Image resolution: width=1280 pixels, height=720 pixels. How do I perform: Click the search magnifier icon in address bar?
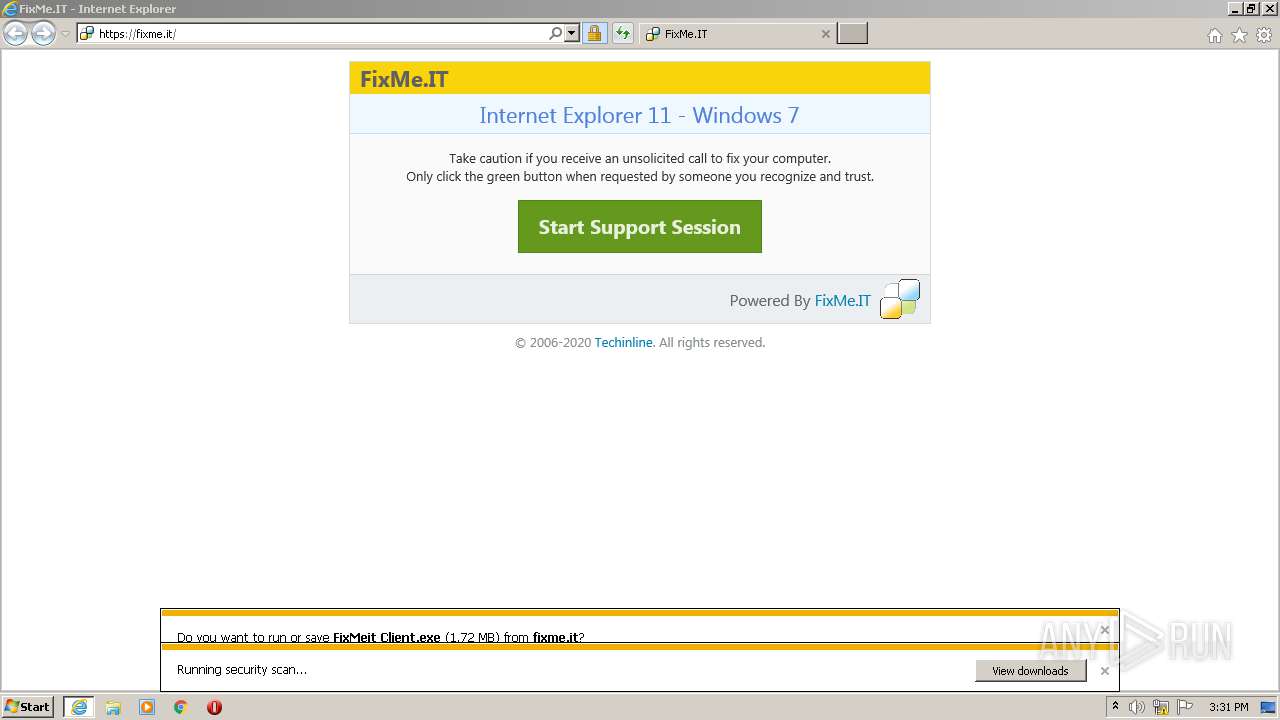[555, 33]
